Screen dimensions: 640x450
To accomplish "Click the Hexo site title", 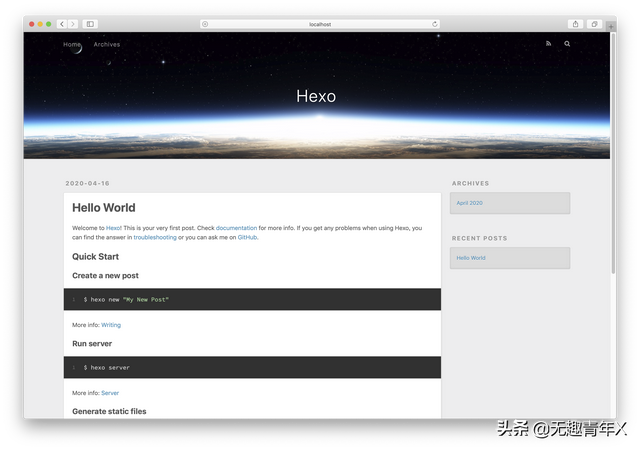I will [x=316, y=96].
